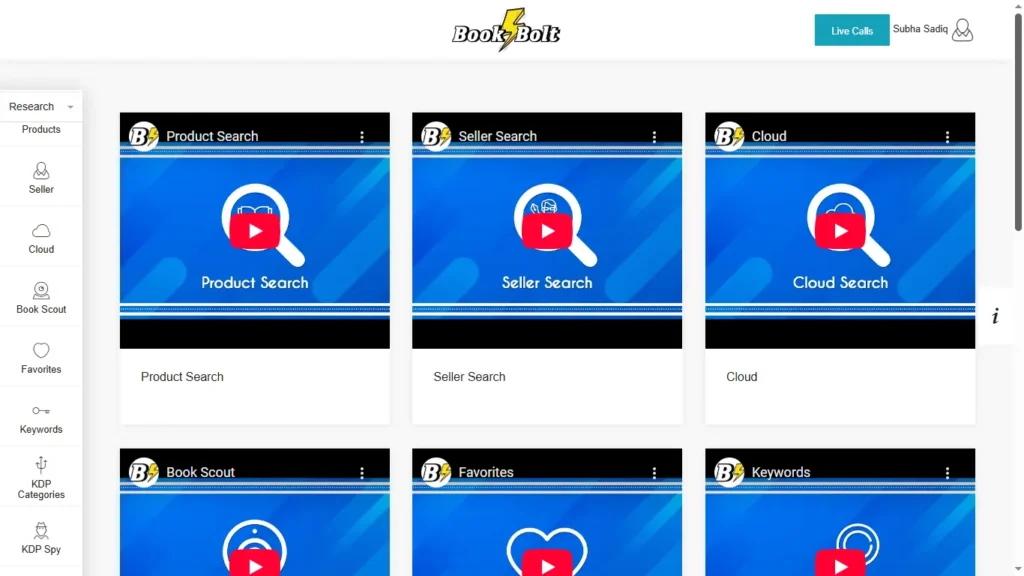Viewport: 1024px width, 576px height.
Task: Click the Cloud card caption text
Action: tap(742, 377)
